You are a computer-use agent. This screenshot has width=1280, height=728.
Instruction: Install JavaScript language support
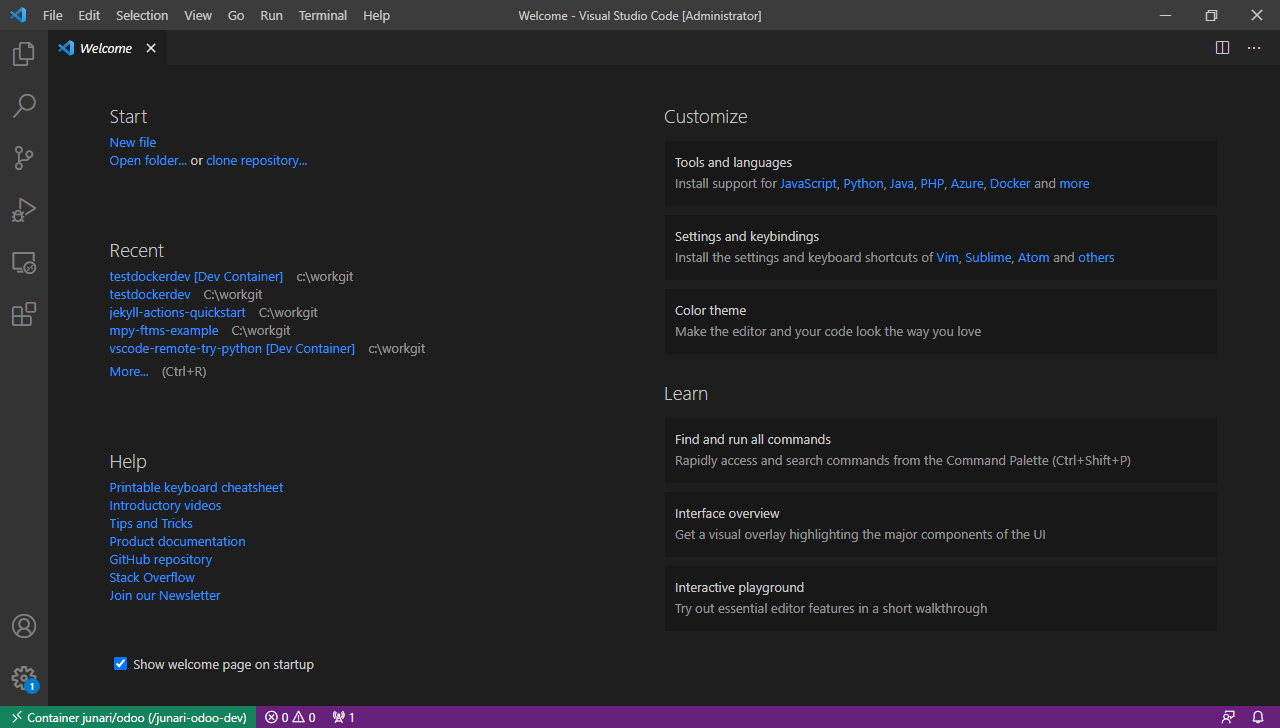pos(808,183)
